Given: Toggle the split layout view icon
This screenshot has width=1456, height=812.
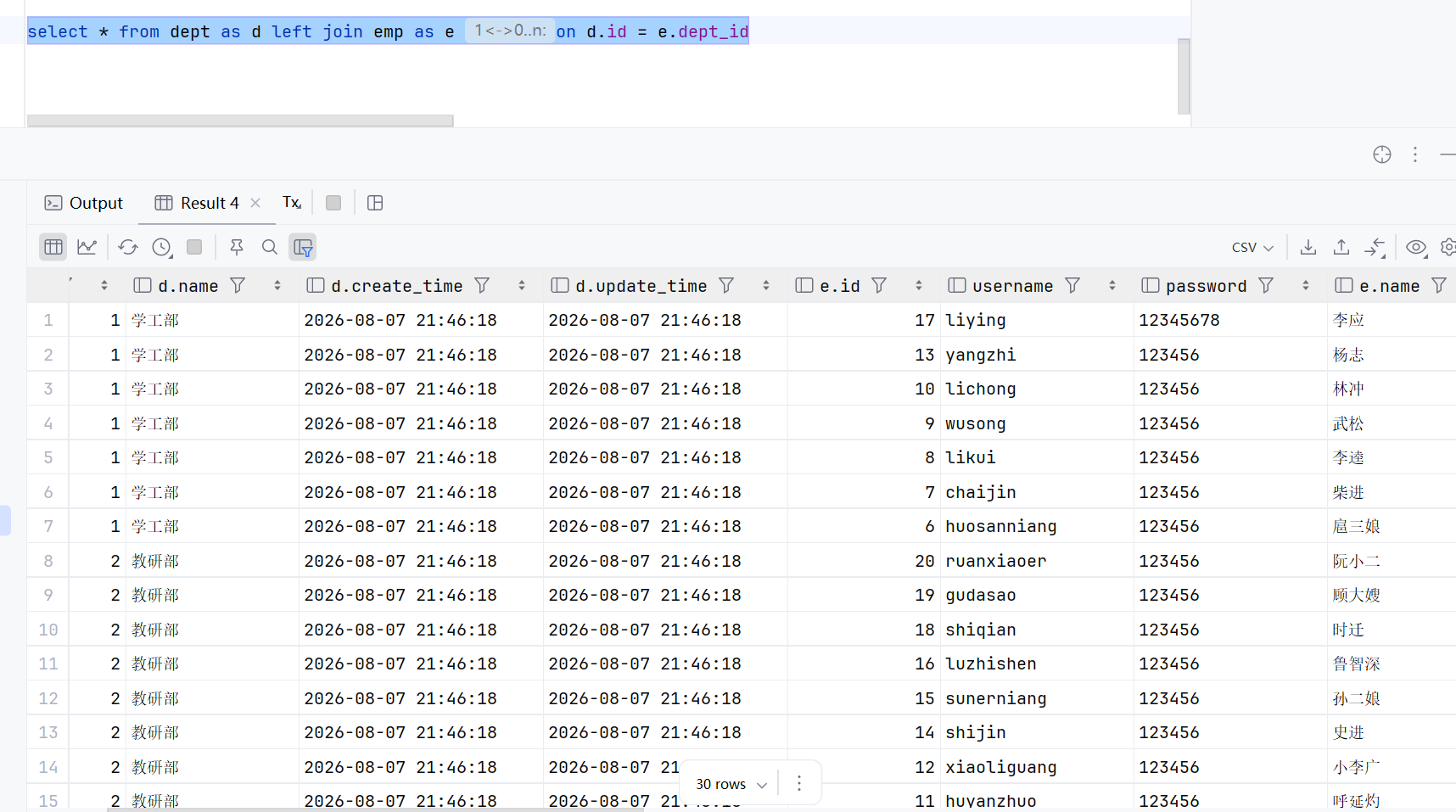Looking at the screenshot, I should point(375,203).
